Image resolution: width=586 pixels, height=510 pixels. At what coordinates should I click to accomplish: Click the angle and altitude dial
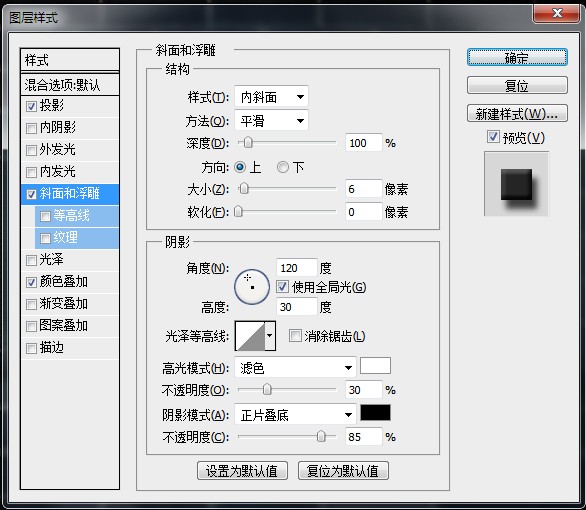(252, 287)
